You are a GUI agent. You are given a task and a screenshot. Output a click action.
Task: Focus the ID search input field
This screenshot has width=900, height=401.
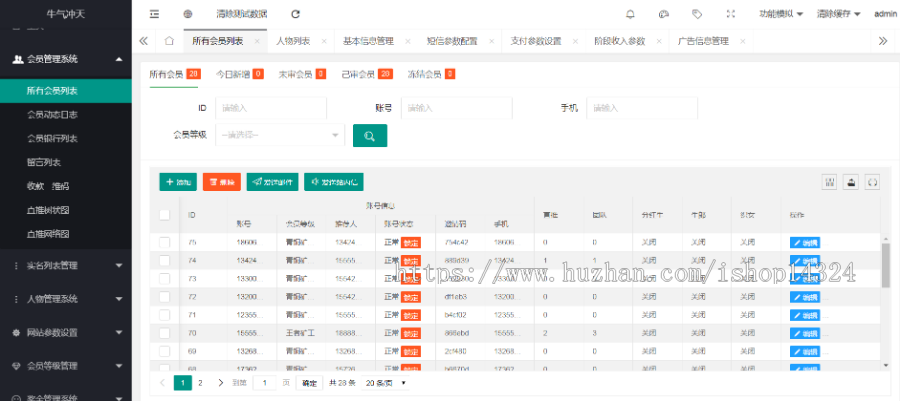[x=271, y=108]
